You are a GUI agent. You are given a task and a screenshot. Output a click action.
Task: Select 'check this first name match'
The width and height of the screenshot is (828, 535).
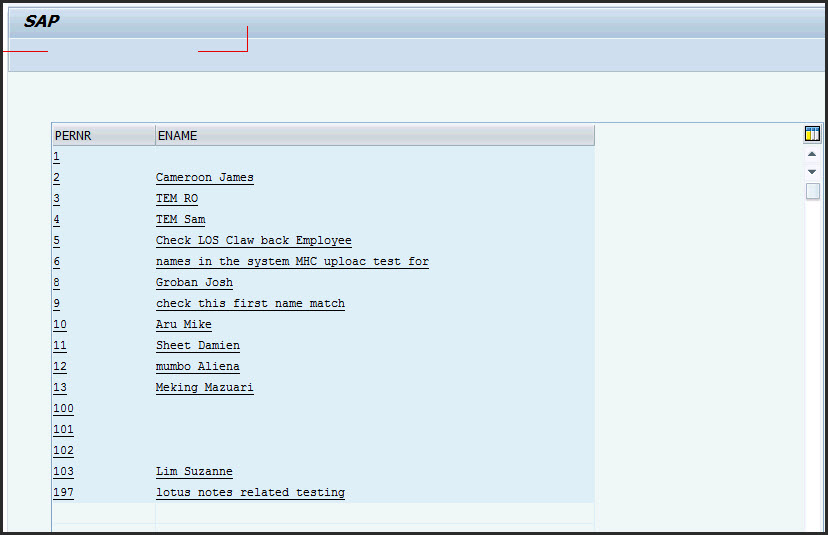point(250,303)
